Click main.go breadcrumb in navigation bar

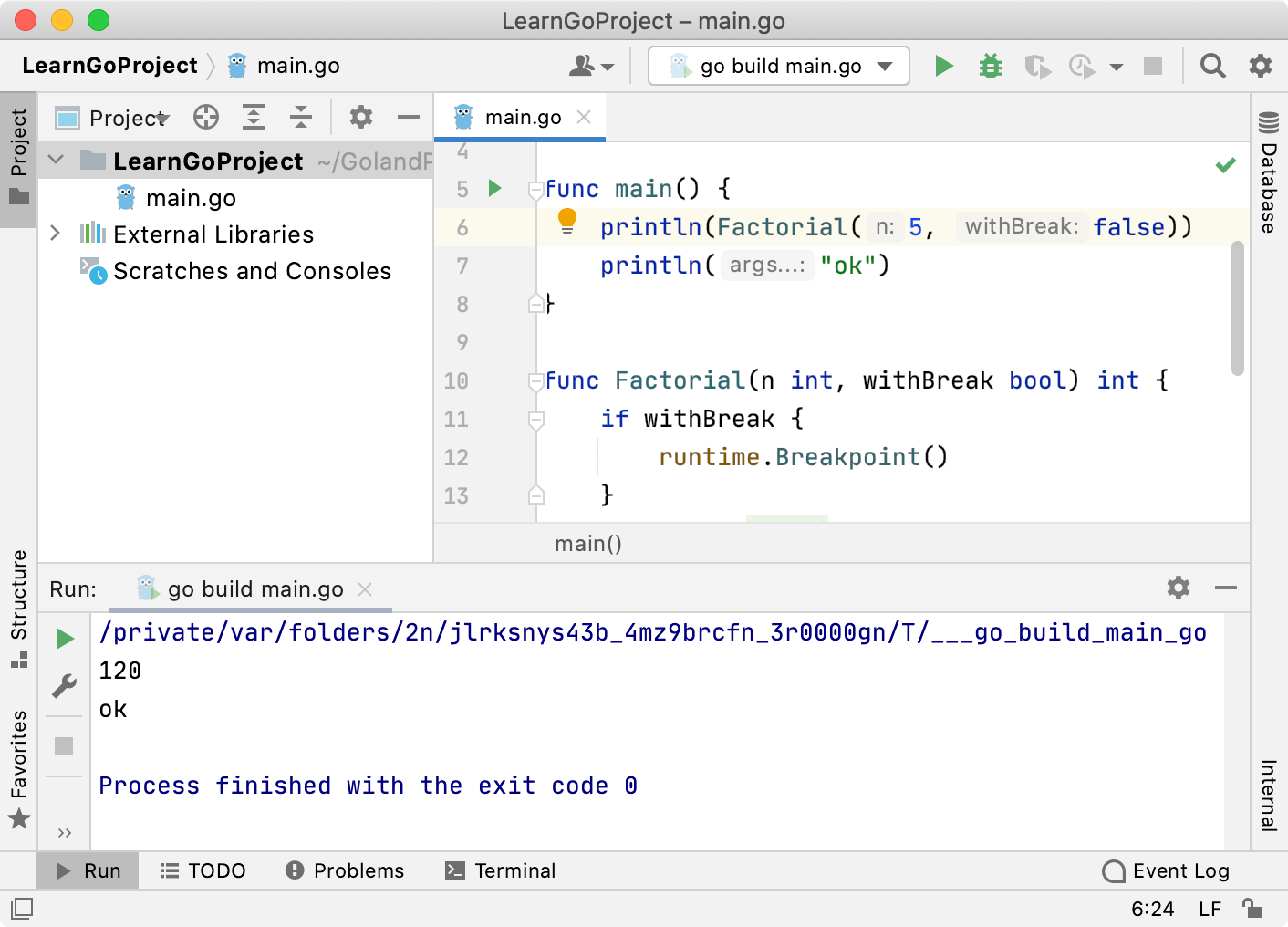coord(283,66)
